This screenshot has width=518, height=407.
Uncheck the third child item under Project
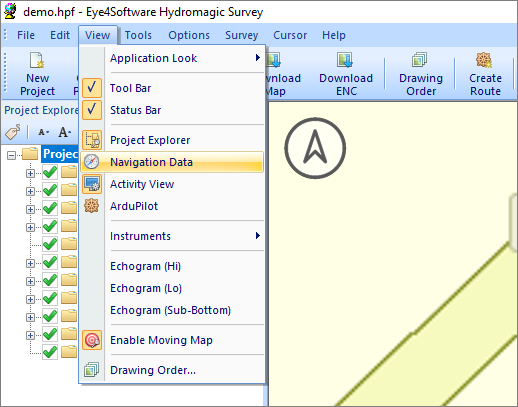click(50, 209)
